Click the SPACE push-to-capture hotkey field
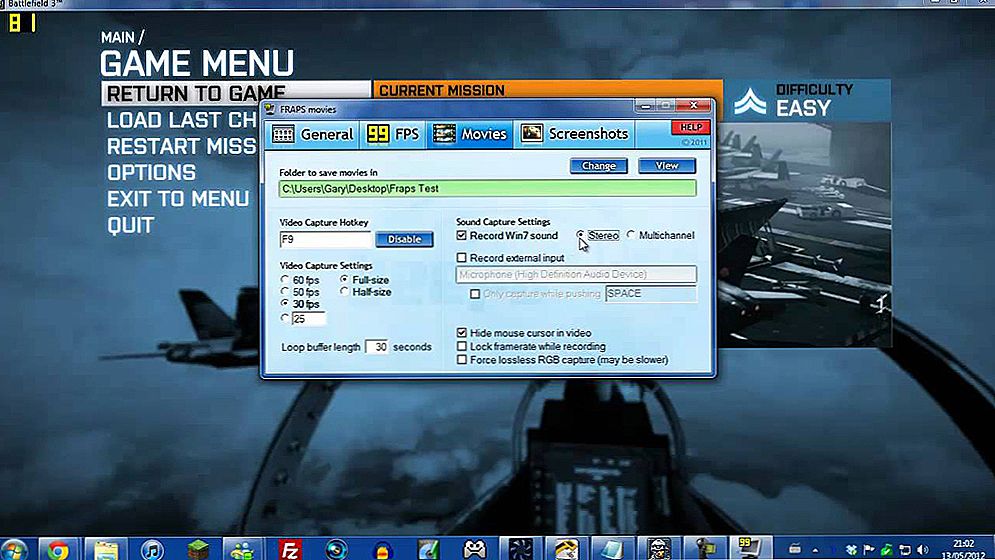 coord(650,294)
